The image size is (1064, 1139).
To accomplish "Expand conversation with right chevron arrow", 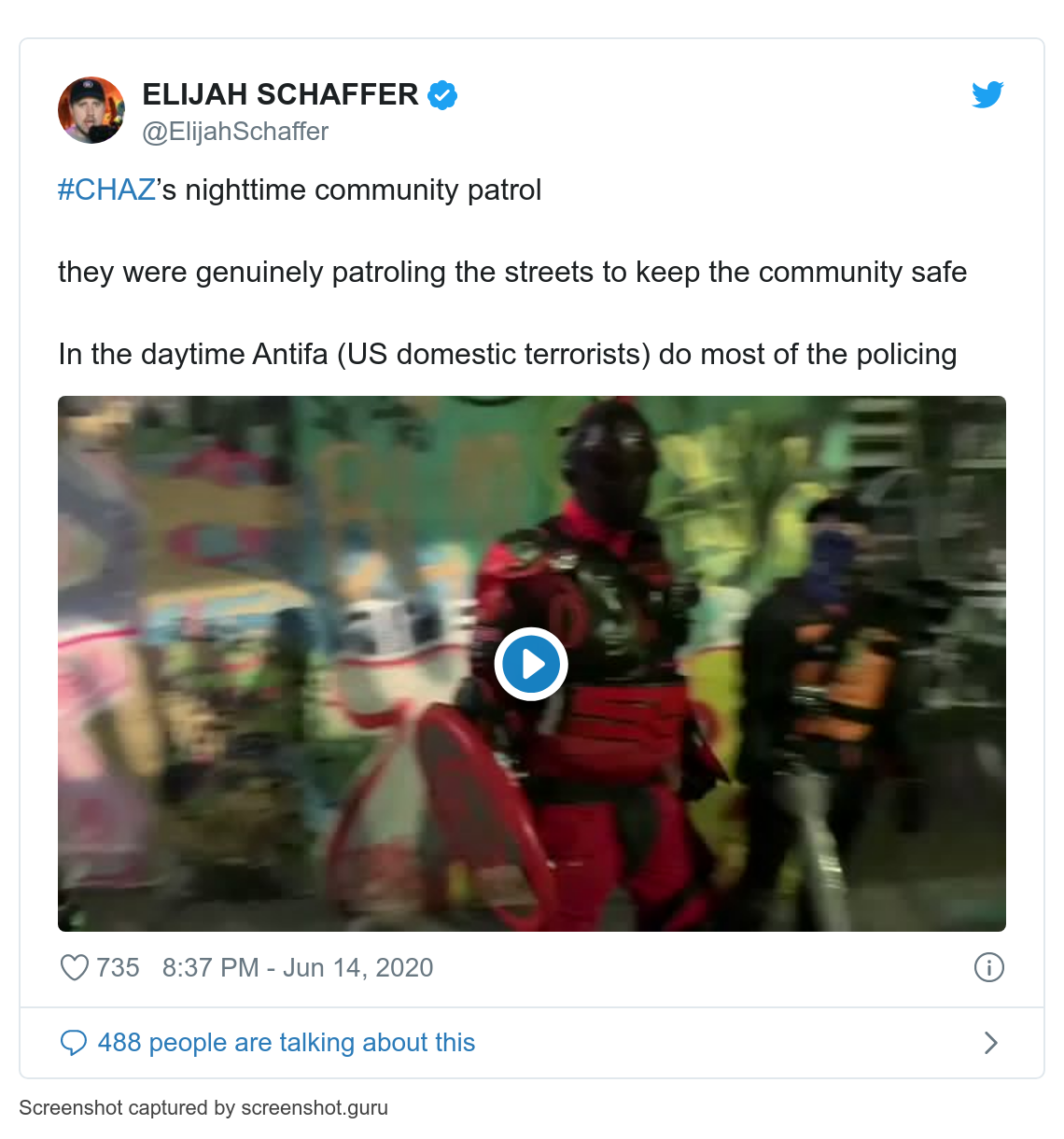I will pyautogui.click(x=991, y=1043).
